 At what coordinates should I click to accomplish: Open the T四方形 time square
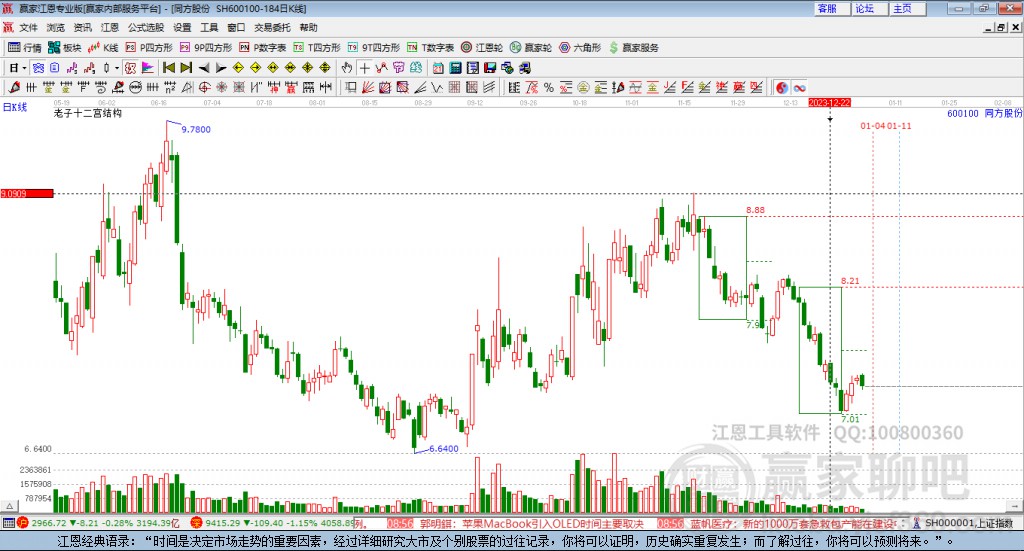(317, 48)
